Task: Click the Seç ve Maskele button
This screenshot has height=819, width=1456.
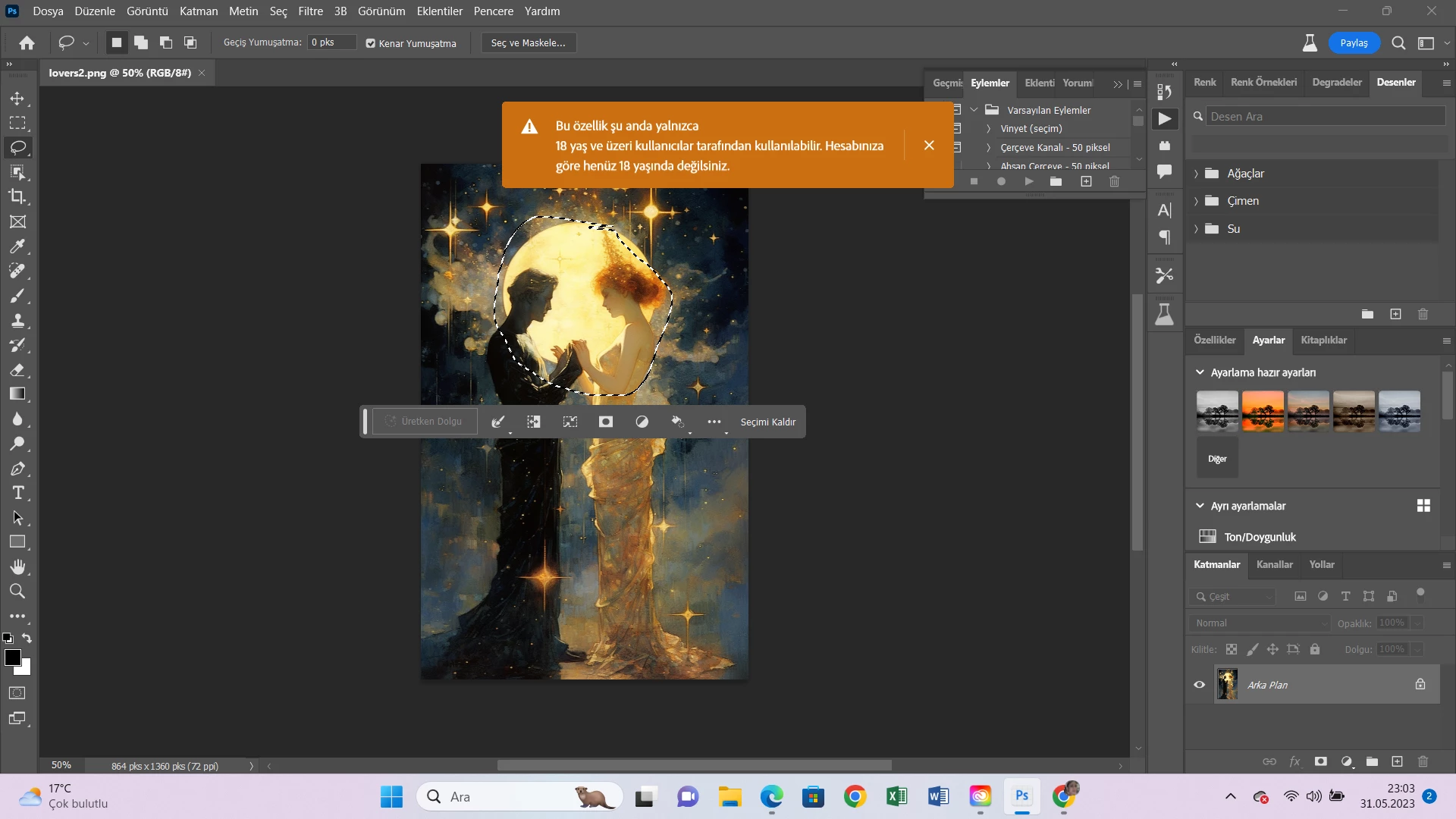Action: click(529, 43)
